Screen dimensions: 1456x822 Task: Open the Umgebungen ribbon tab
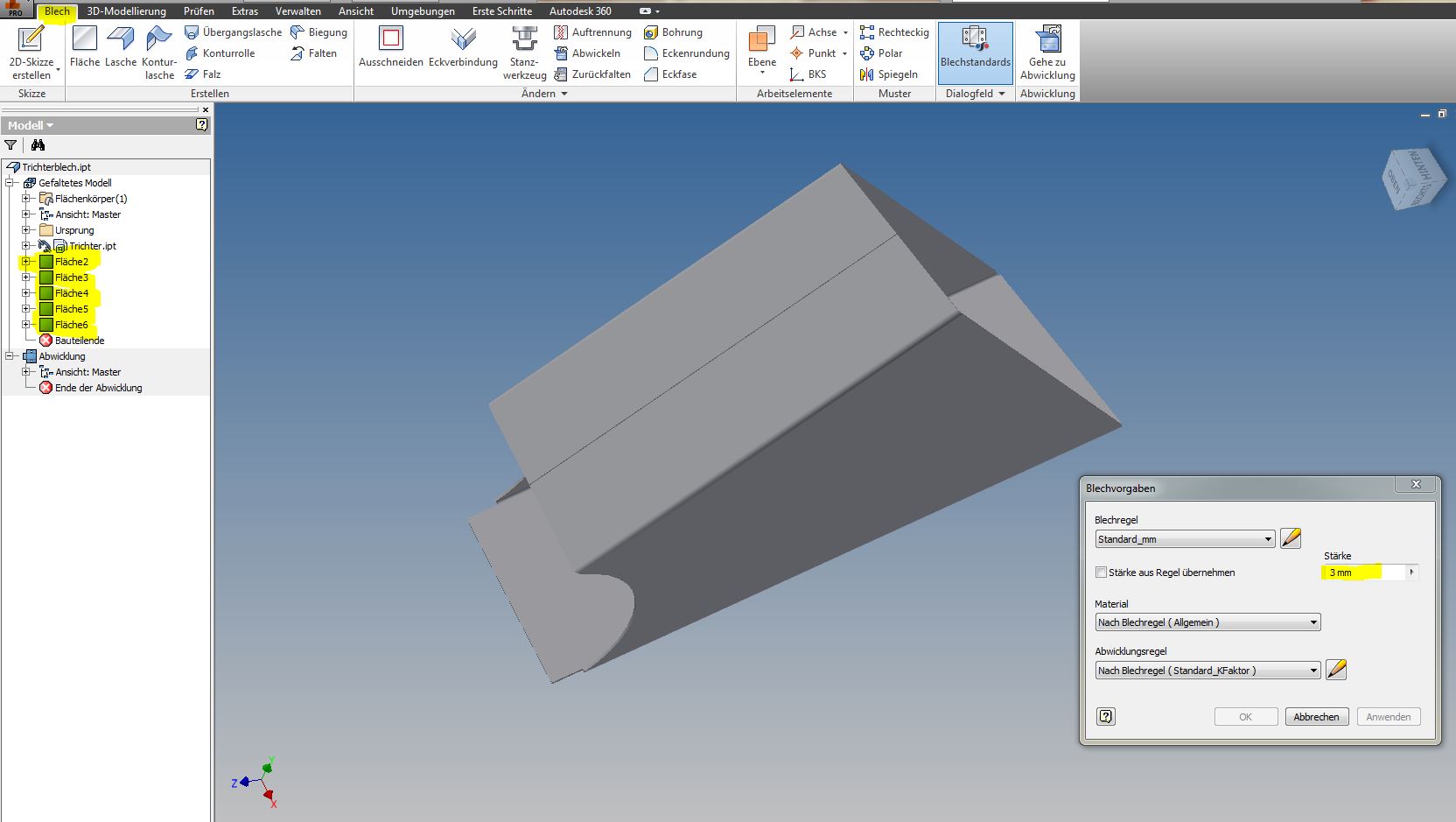[423, 11]
